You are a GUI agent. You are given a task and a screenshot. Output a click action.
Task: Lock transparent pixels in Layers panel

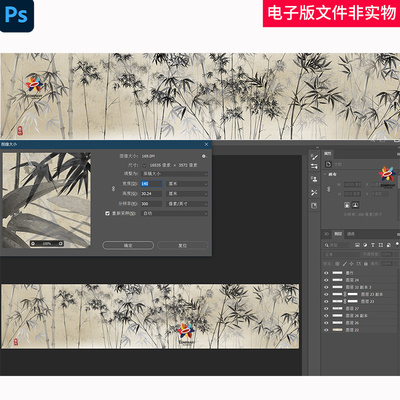click(x=337, y=264)
